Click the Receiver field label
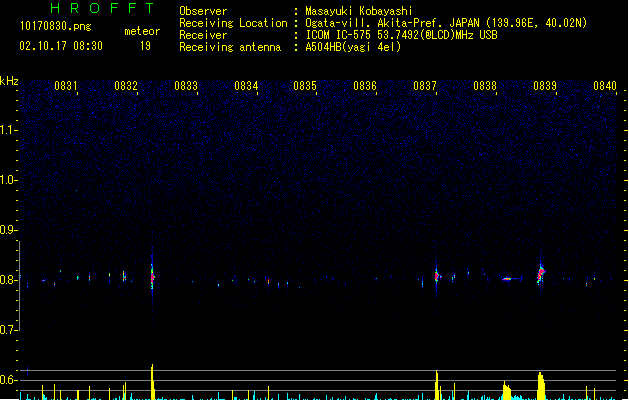The height and width of the screenshot is (400, 629). coord(203,35)
